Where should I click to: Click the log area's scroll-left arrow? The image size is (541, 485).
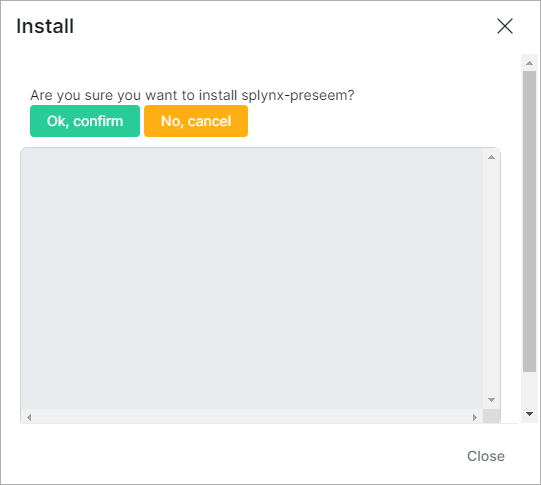click(29, 417)
